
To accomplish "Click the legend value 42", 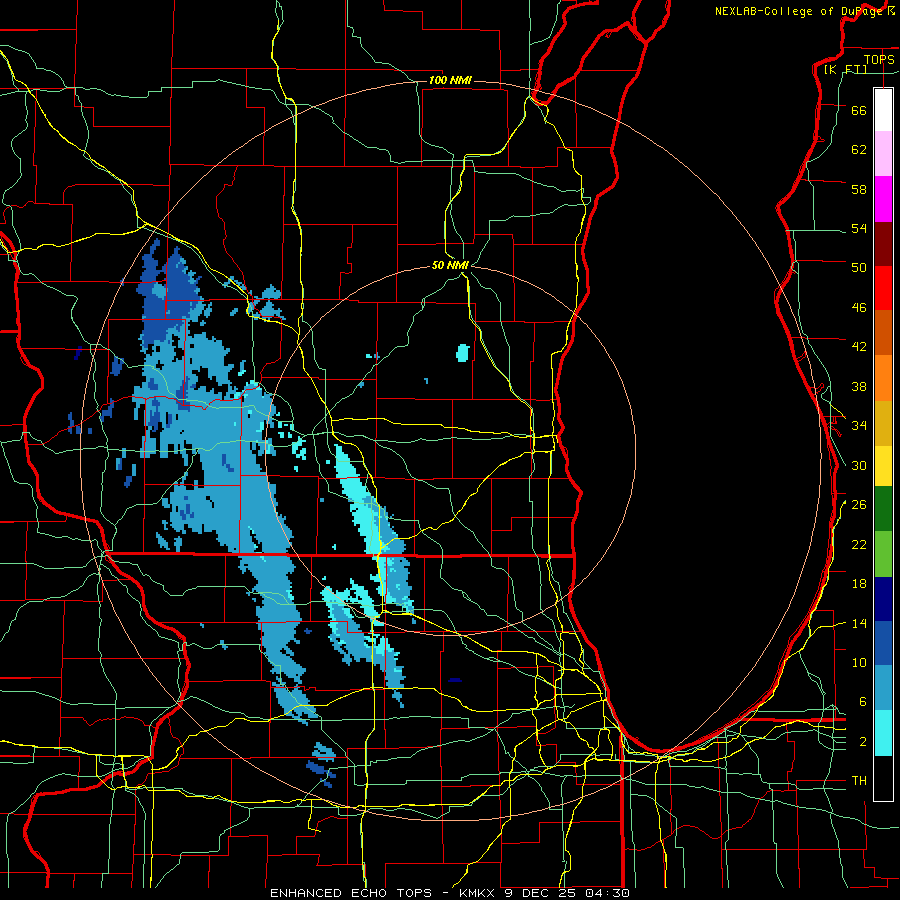I will pos(859,347).
